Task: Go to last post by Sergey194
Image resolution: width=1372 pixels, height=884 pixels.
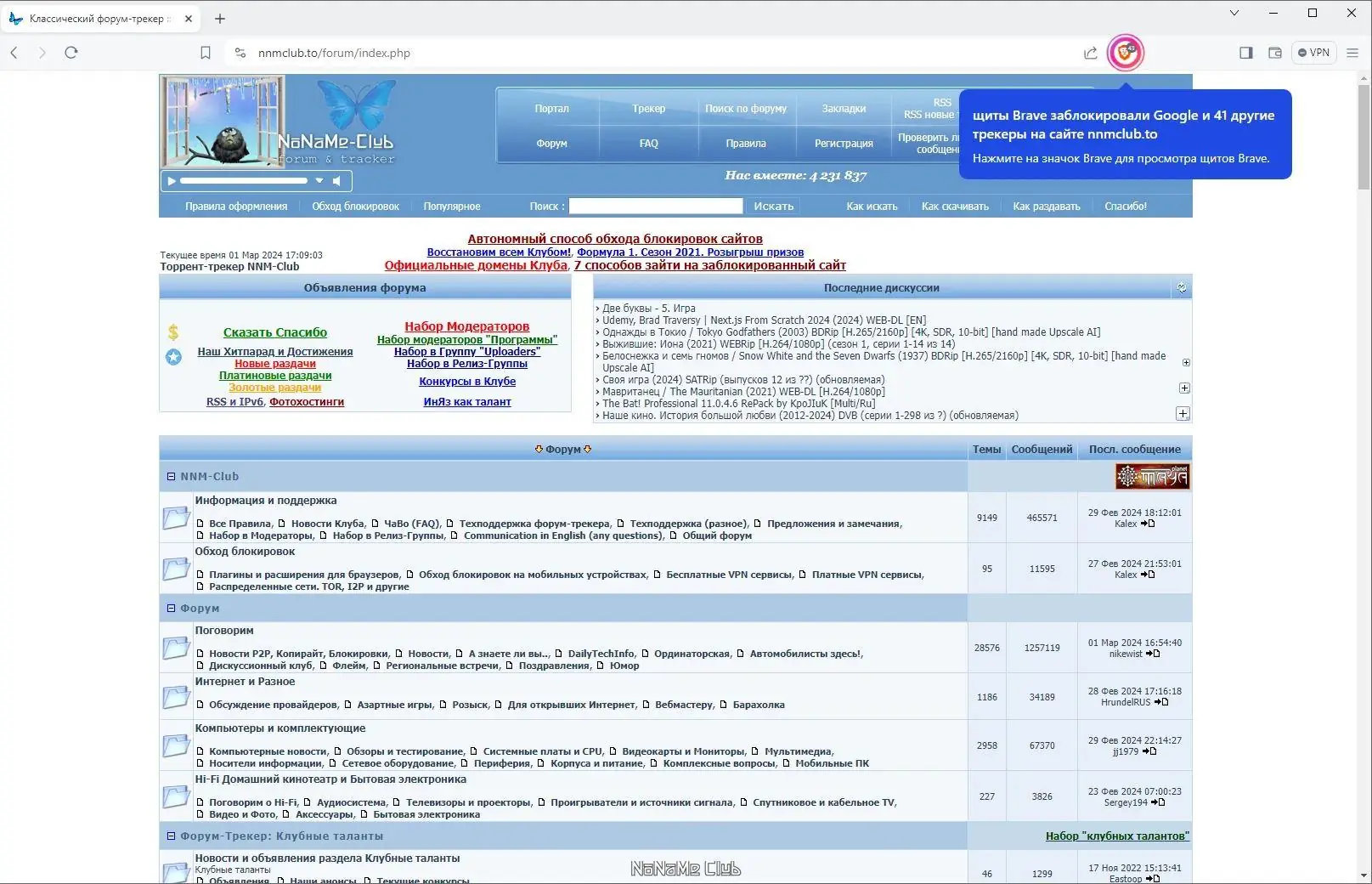Action: coord(1158,802)
